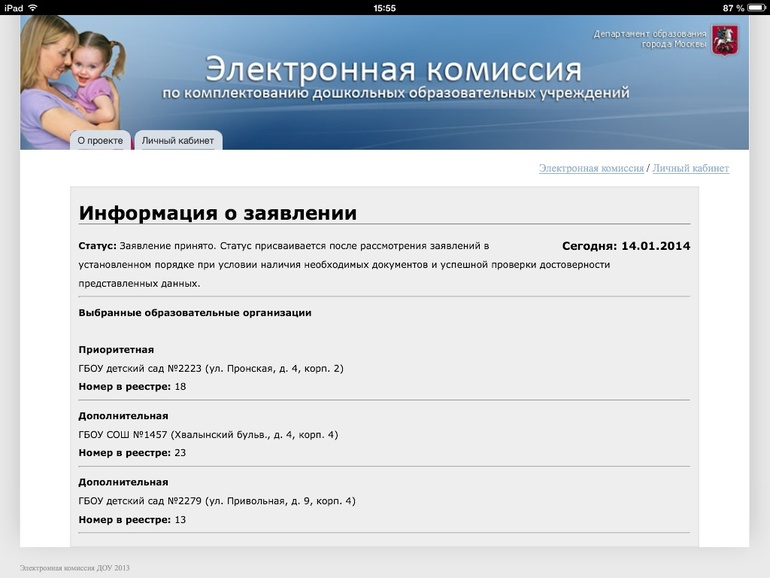Click 'Номер в реестре: 18' line

132,386
